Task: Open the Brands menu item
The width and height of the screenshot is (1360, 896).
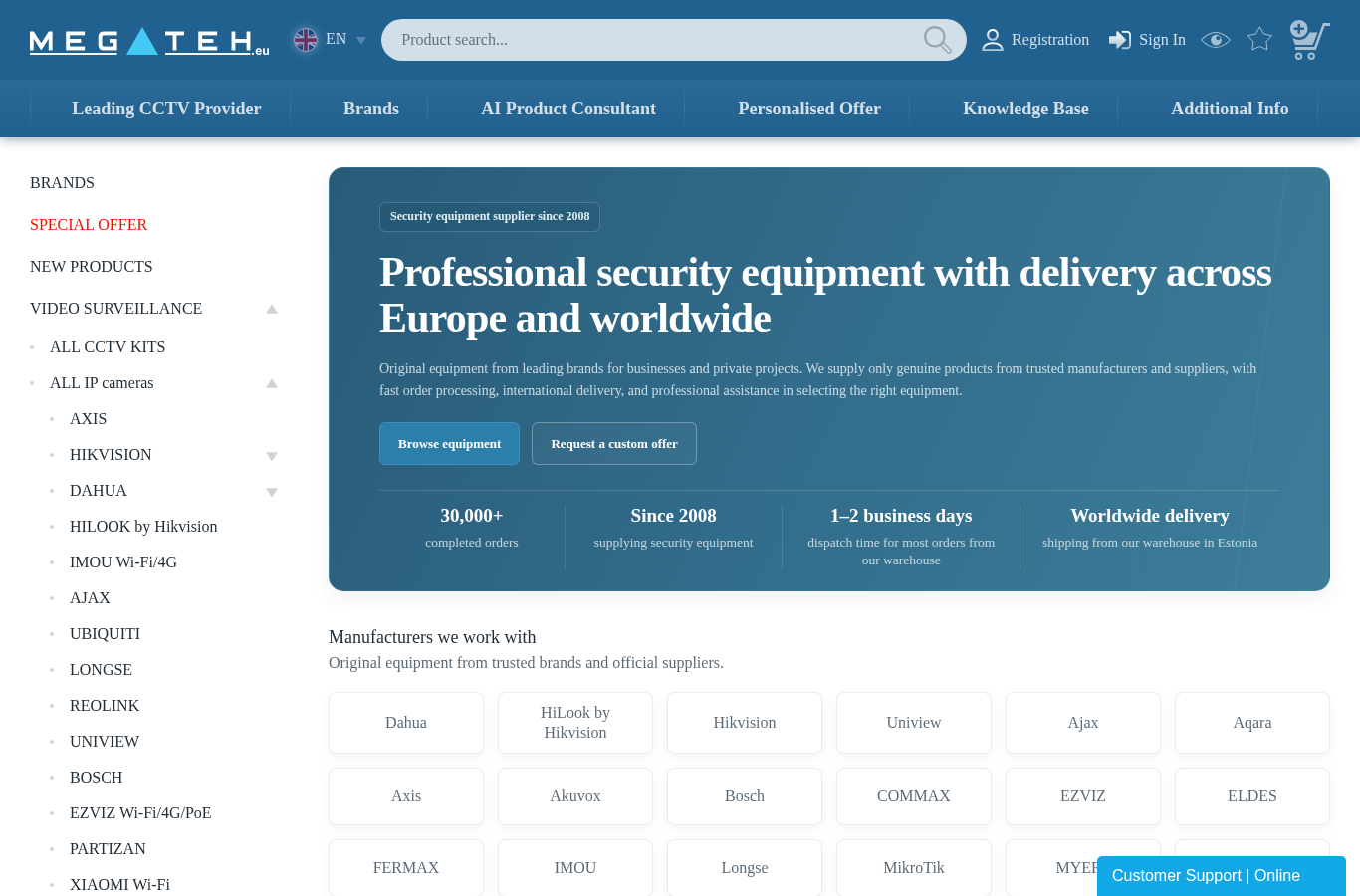Action: [371, 109]
